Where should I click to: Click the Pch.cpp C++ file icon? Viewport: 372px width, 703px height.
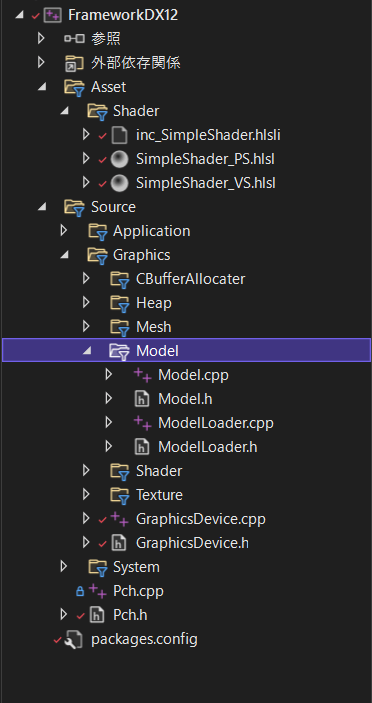(x=97, y=591)
